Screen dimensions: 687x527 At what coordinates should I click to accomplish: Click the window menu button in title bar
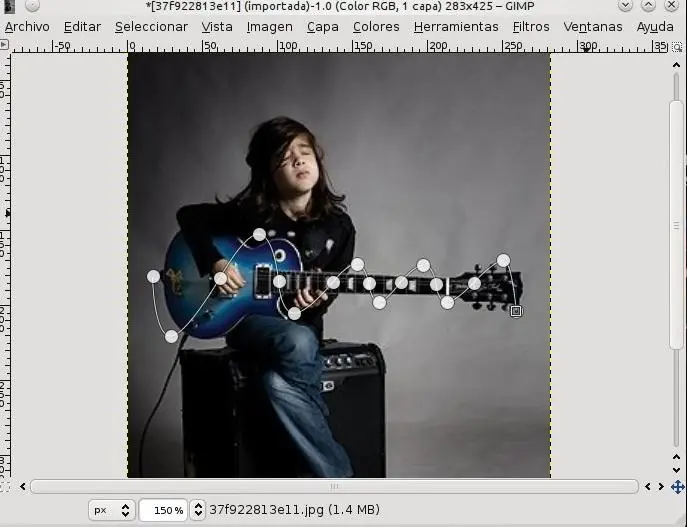coord(32,5)
